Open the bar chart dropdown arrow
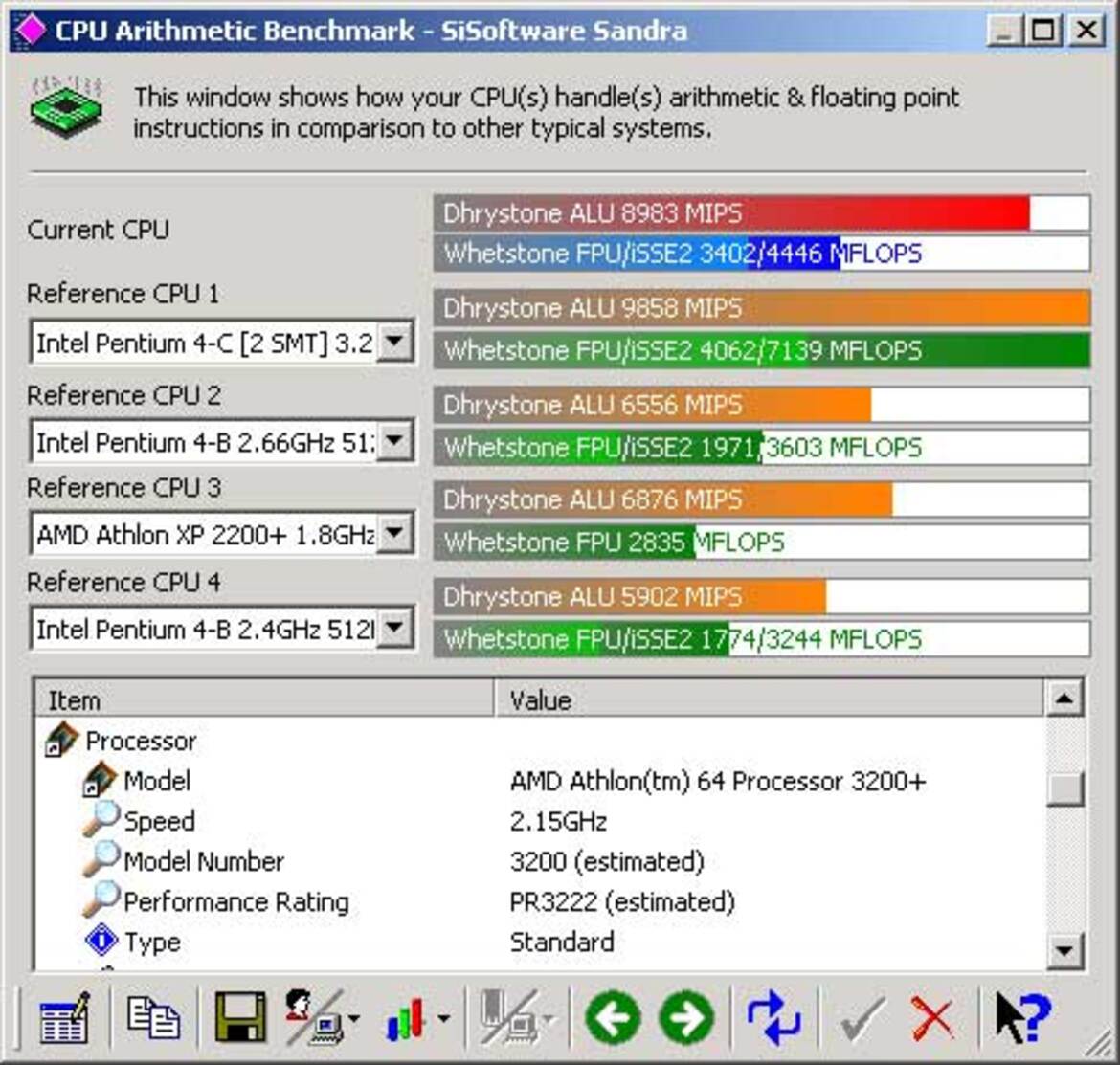The width and height of the screenshot is (1120, 1065). click(443, 1018)
